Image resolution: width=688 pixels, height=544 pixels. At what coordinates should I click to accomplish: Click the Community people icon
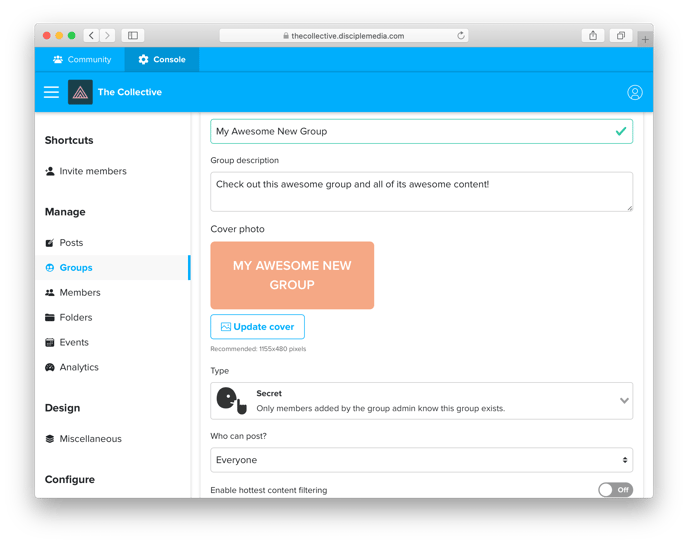[x=58, y=59]
